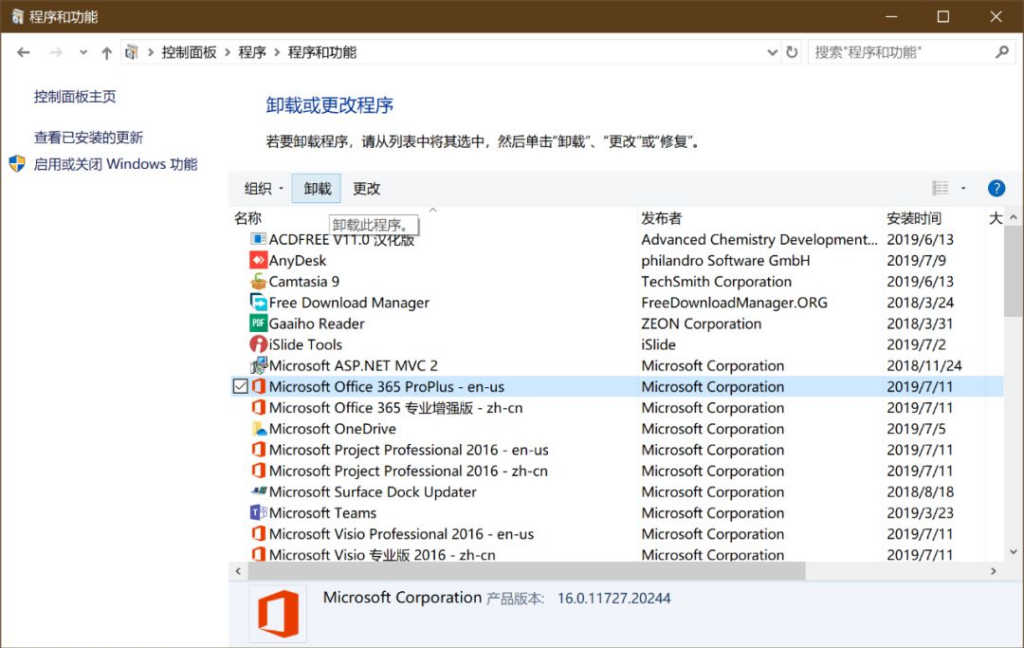The width and height of the screenshot is (1024, 648).
Task: Click the AnyDesk red icon
Action: tap(259, 260)
